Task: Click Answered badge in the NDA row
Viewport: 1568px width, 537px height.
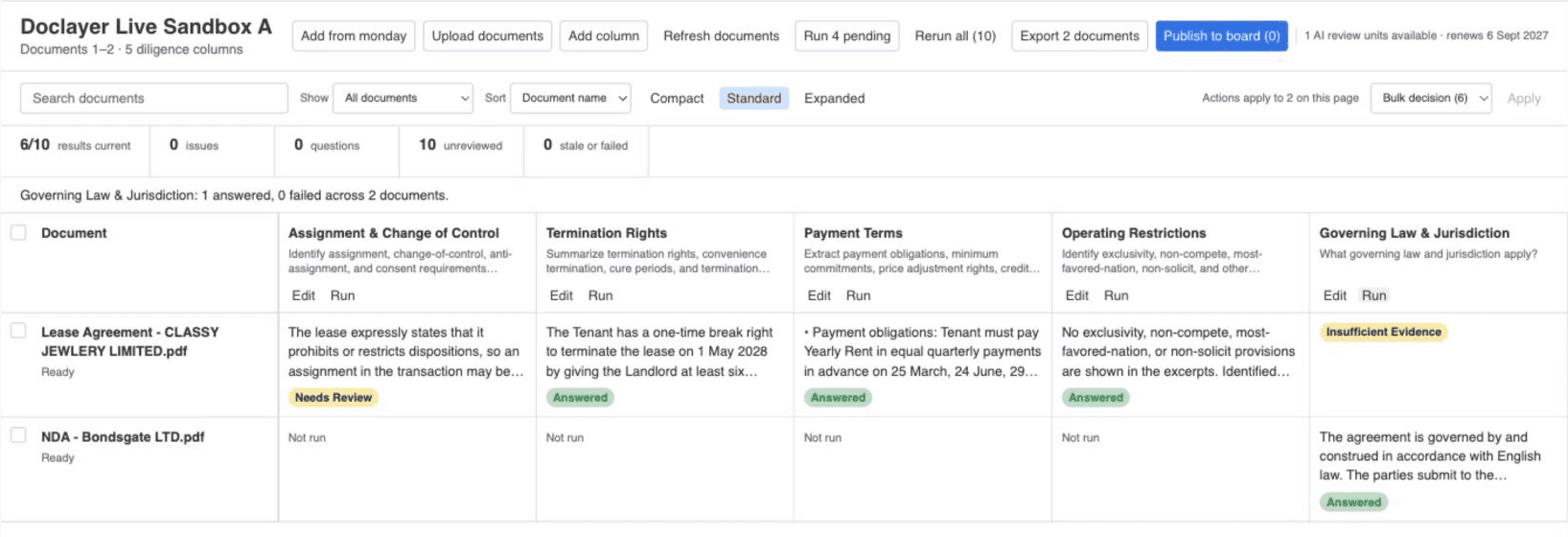Action: click(1353, 502)
